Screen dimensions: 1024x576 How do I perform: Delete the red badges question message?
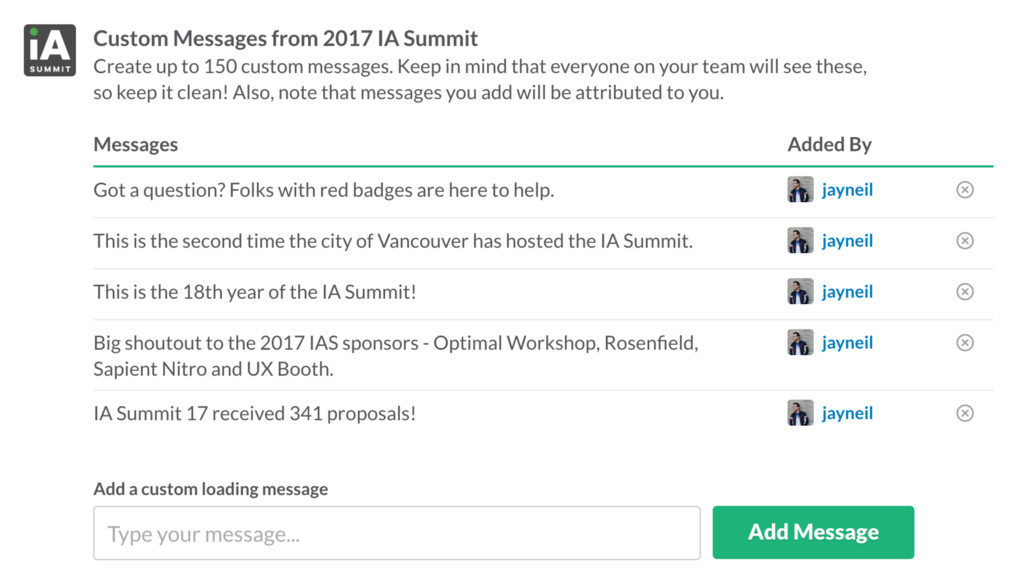(x=965, y=189)
